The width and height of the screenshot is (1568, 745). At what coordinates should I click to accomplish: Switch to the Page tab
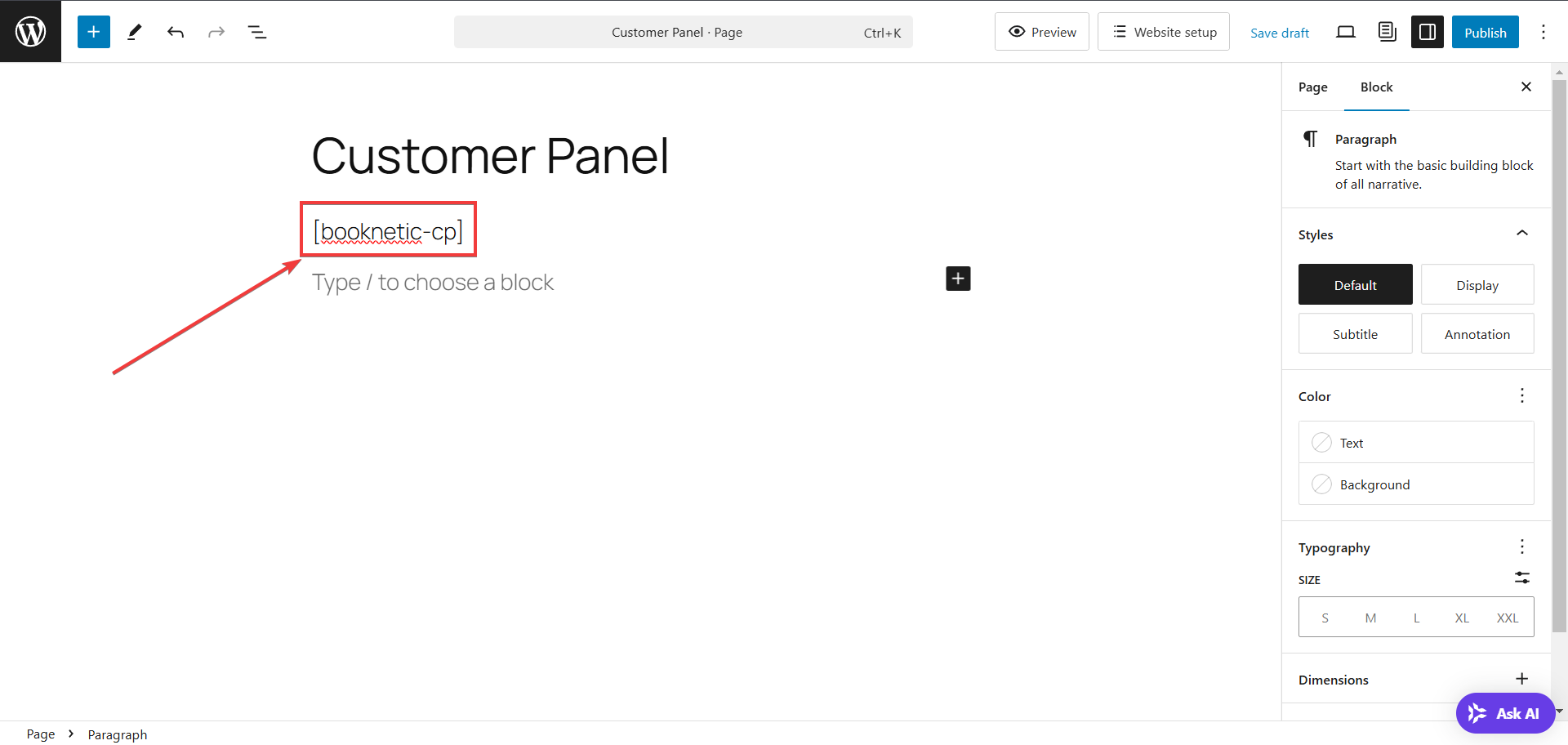[x=1312, y=87]
